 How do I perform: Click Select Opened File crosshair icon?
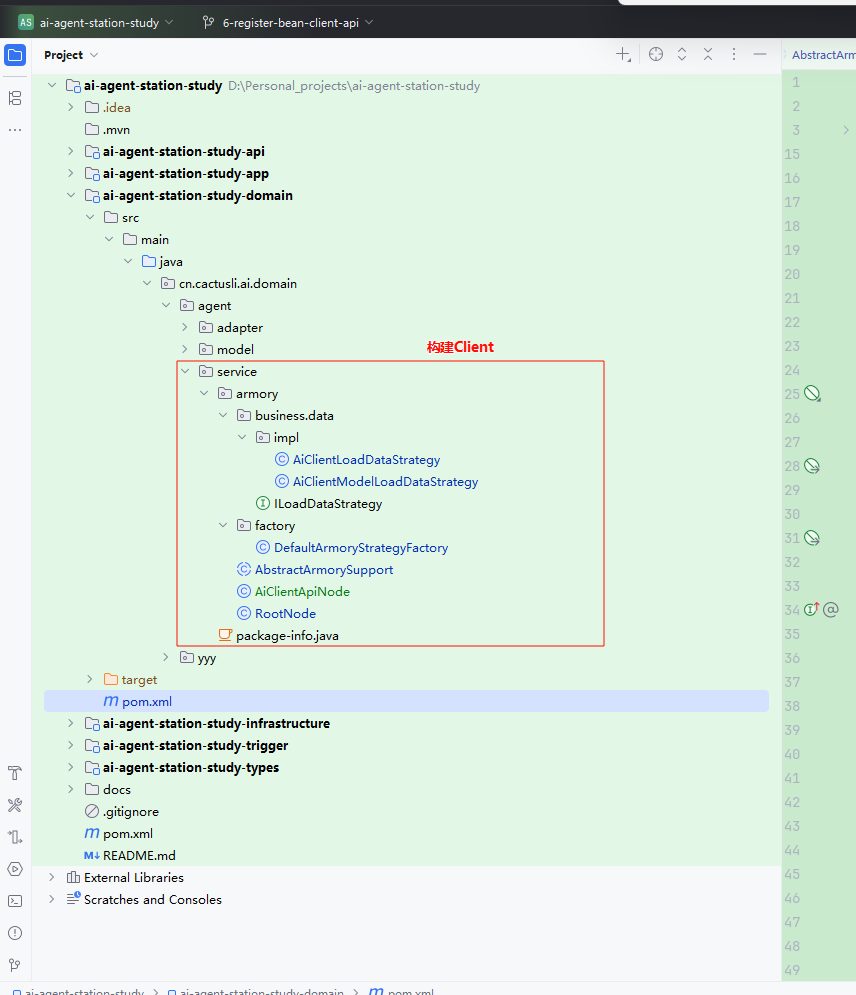tap(656, 54)
